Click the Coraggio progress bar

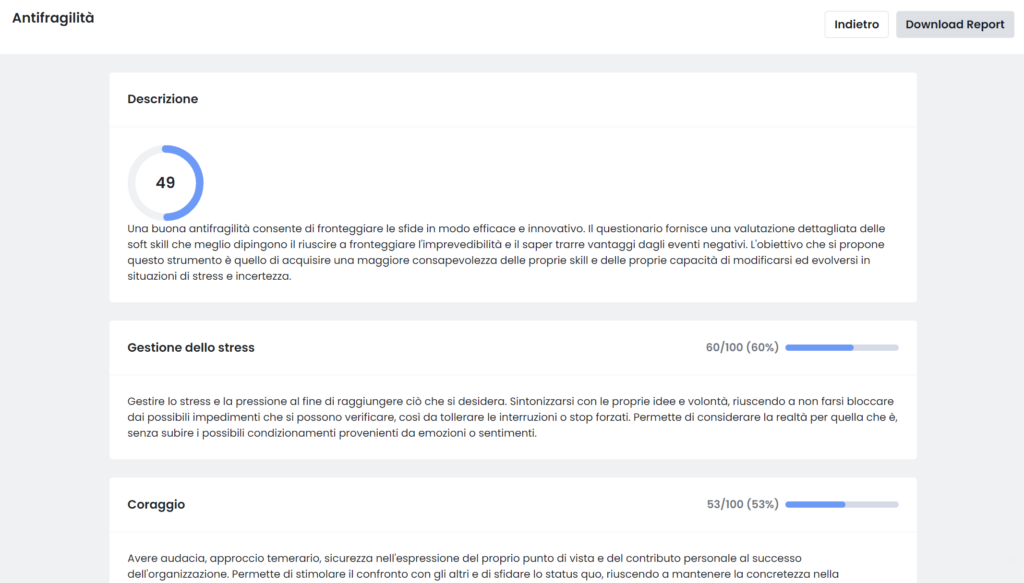[842, 504]
